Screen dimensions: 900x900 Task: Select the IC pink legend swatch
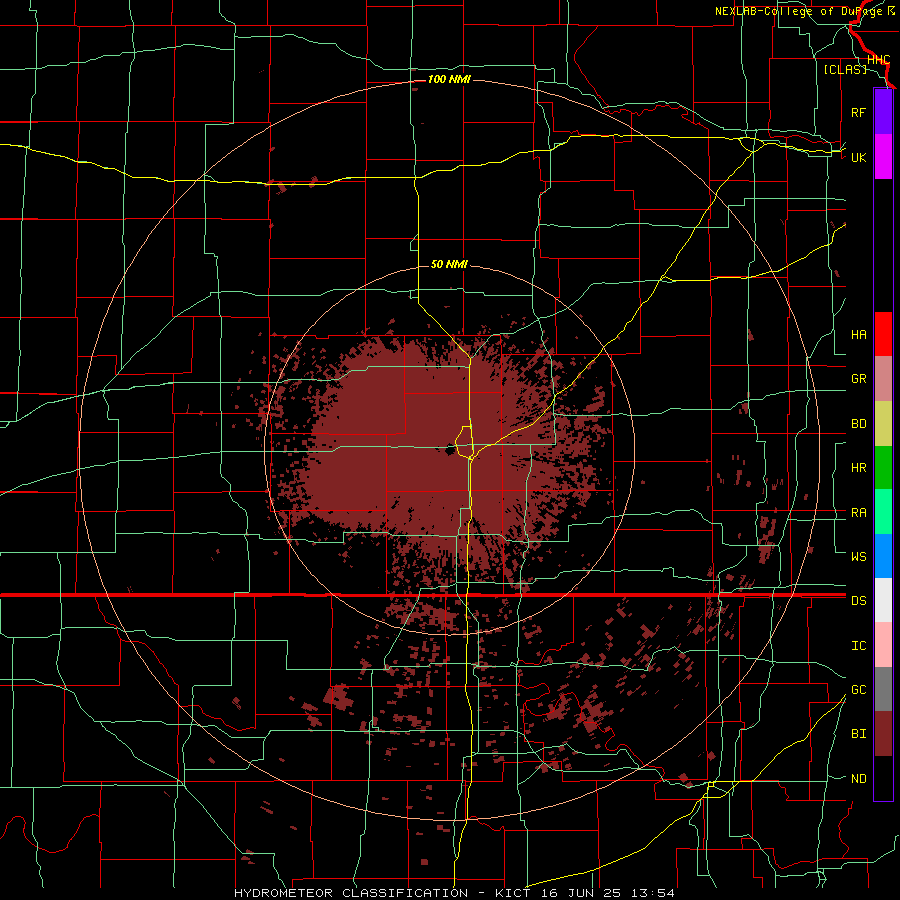883,645
